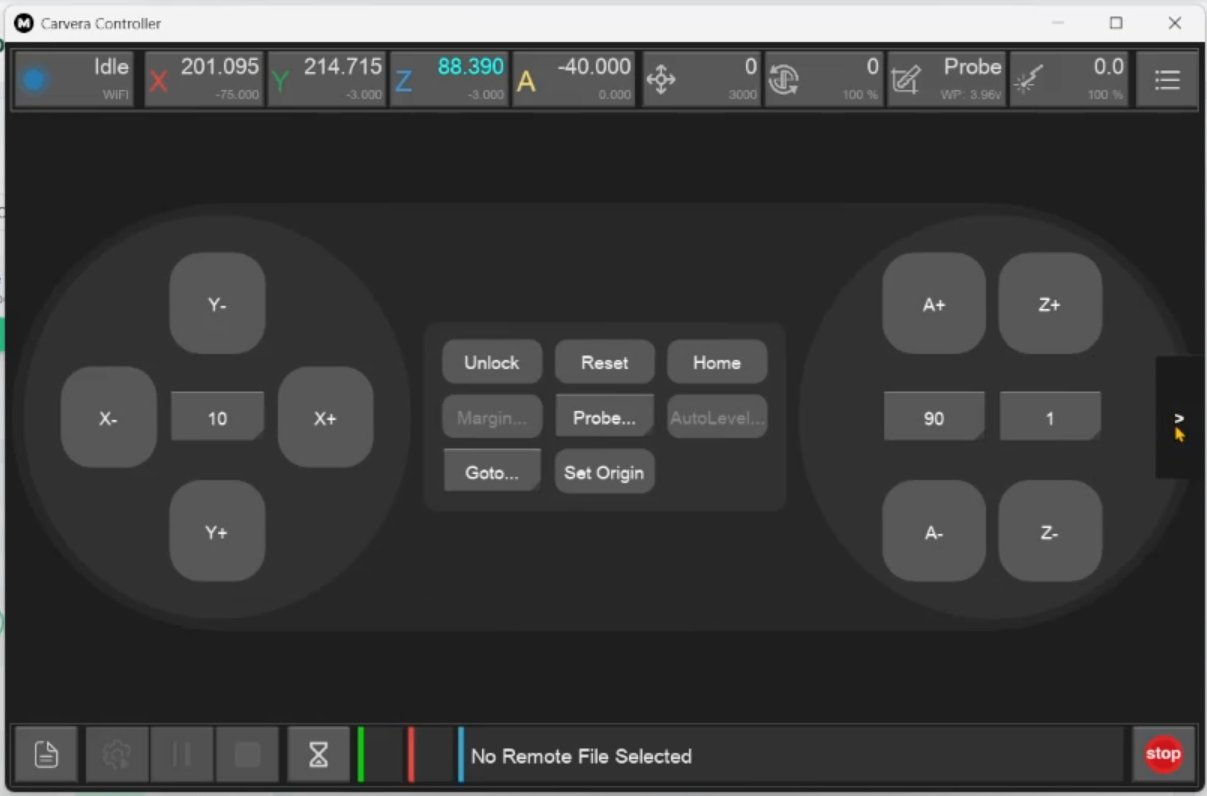Open the Z step size 1 dropdown
Screen dimensions: 1207x796
click(x=1050, y=417)
